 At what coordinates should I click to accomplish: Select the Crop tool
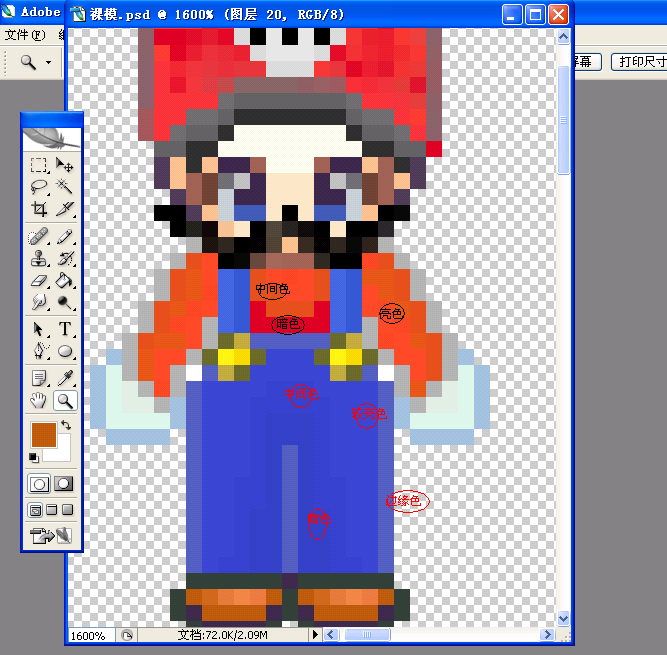click(39, 208)
